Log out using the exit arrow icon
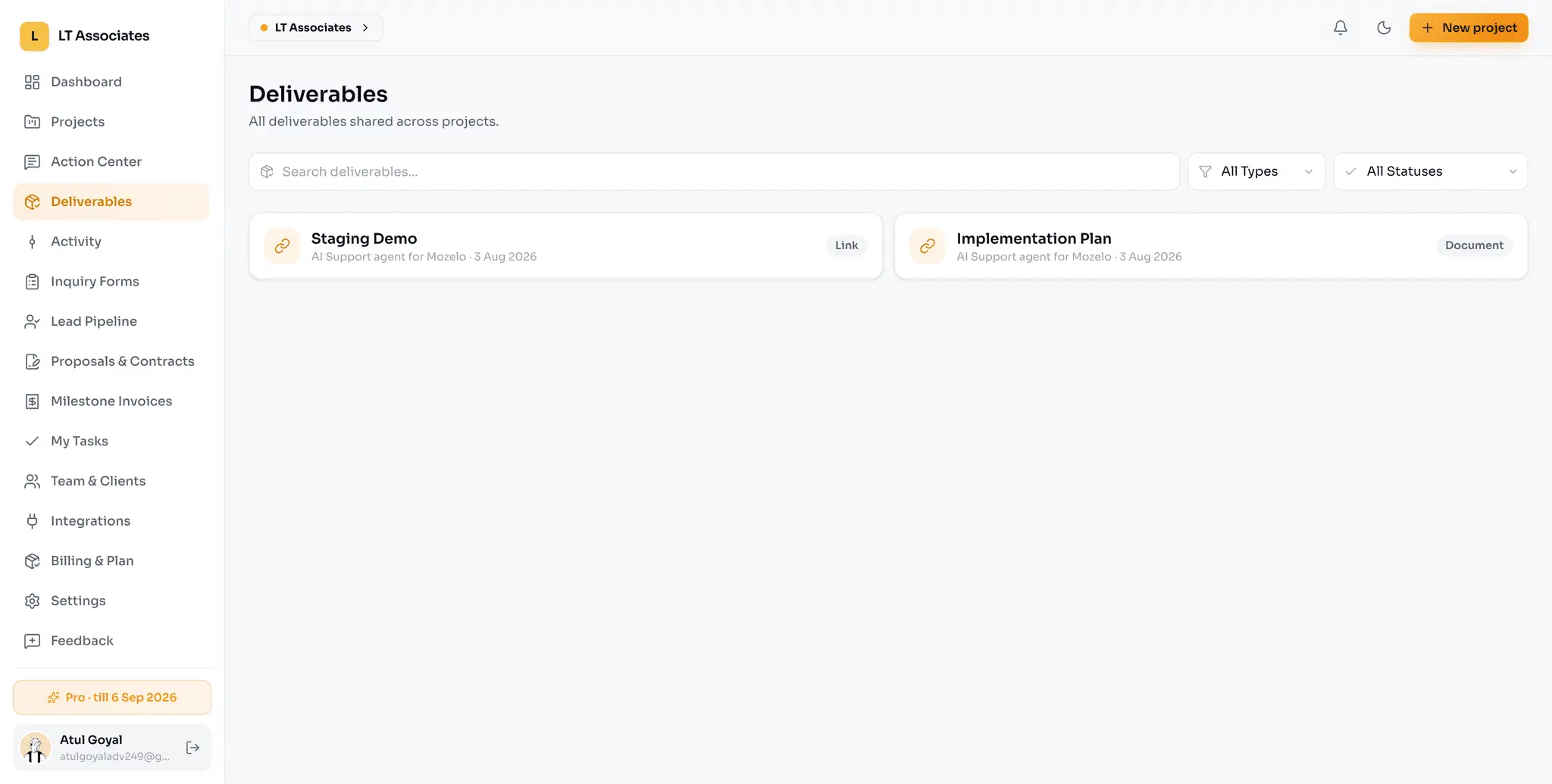Screen dimensions: 1552x784 click(192, 748)
